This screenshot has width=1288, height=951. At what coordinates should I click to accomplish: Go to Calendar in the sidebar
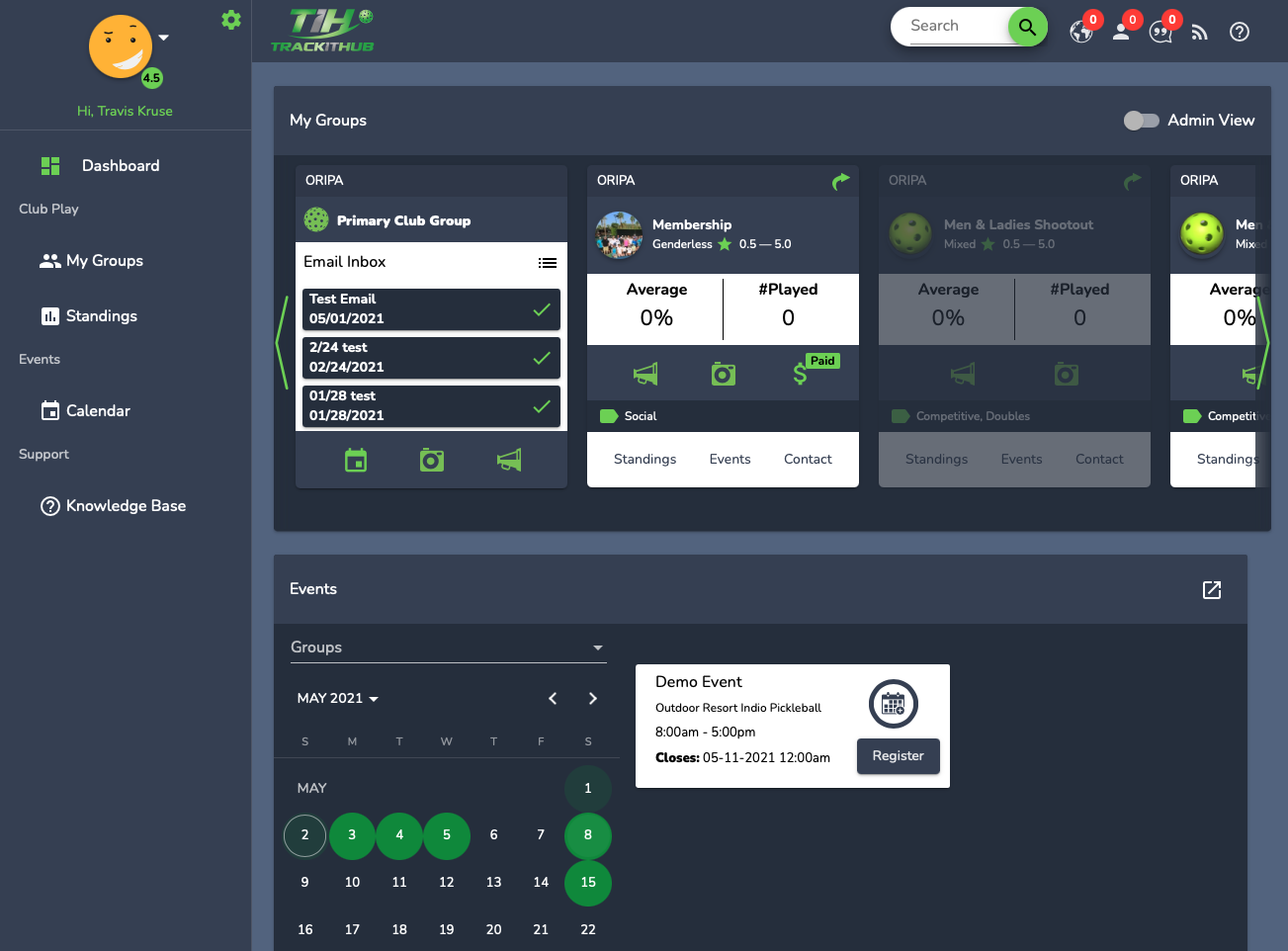tap(98, 411)
